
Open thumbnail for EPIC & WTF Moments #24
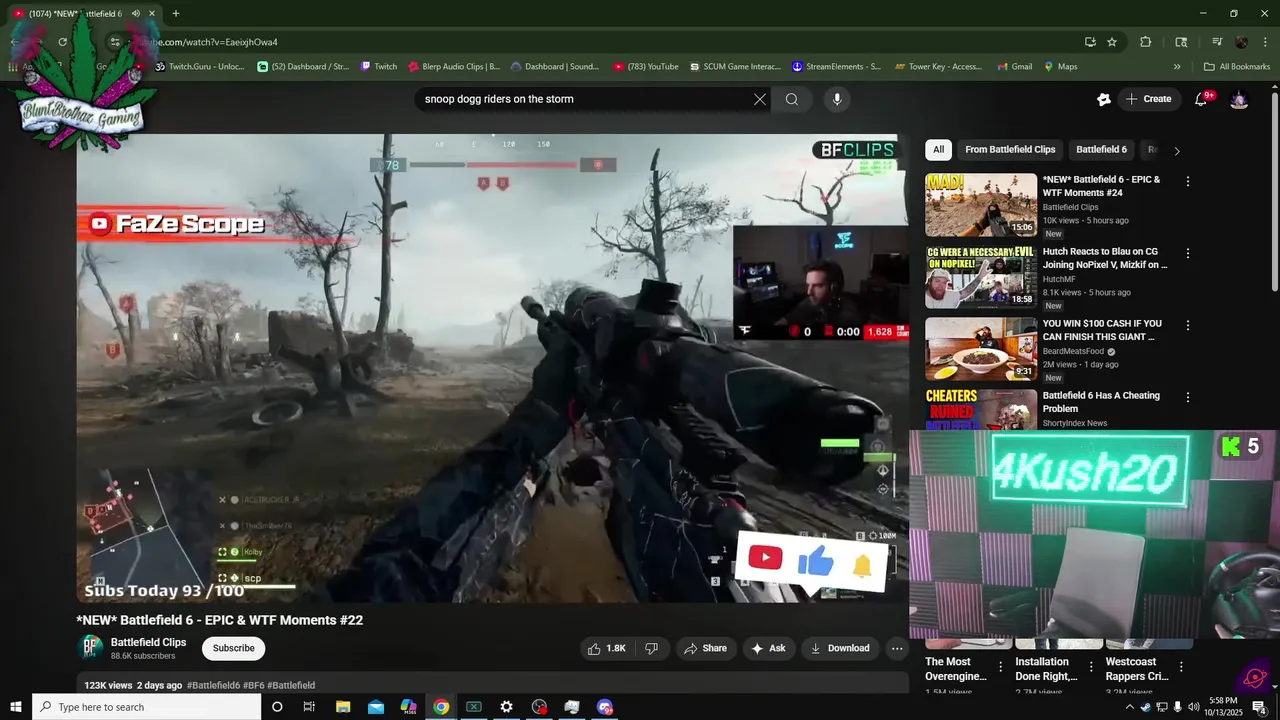pos(981,205)
